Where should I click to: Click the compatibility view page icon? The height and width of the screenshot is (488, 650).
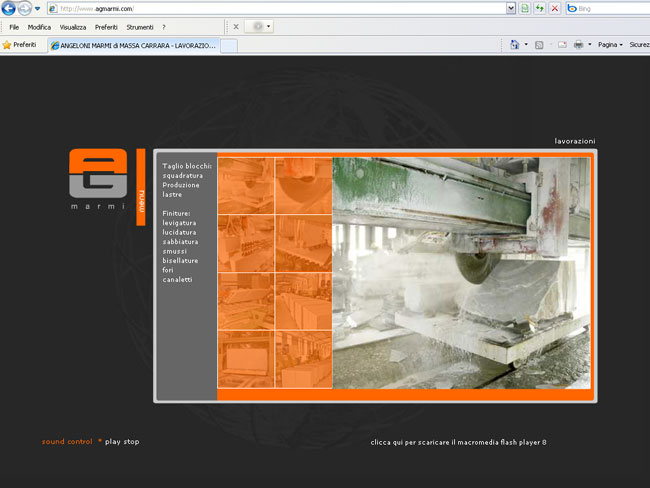[525, 8]
